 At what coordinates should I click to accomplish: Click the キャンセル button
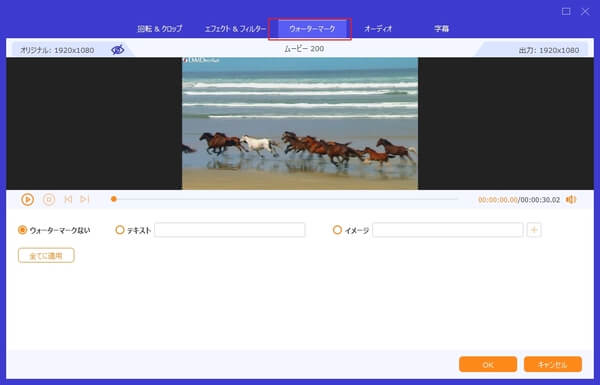pyautogui.click(x=553, y=364)
